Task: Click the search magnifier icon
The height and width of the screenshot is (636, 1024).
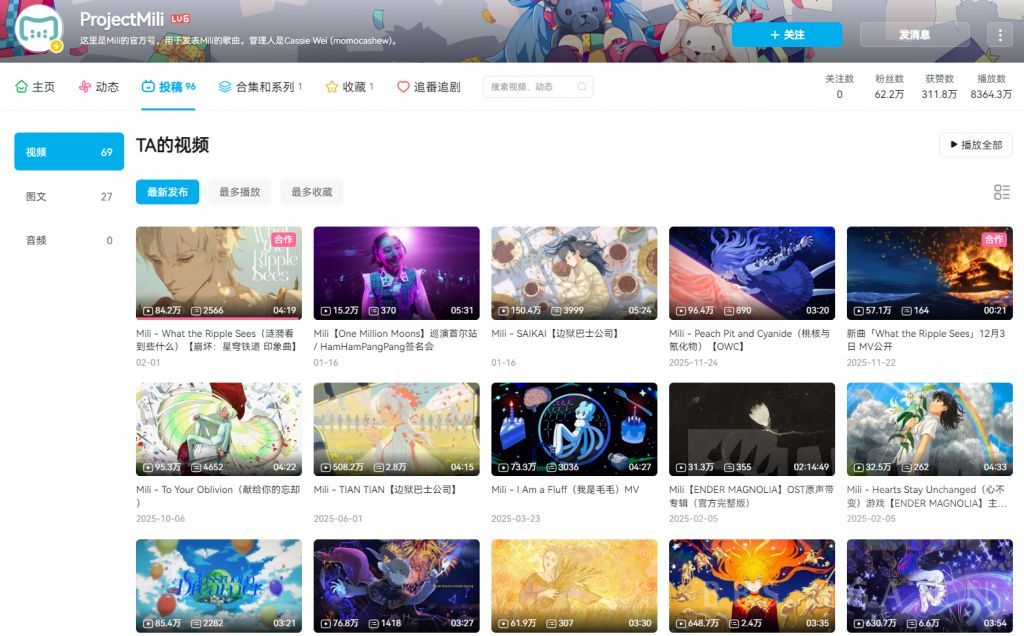Action: point(581,87)
